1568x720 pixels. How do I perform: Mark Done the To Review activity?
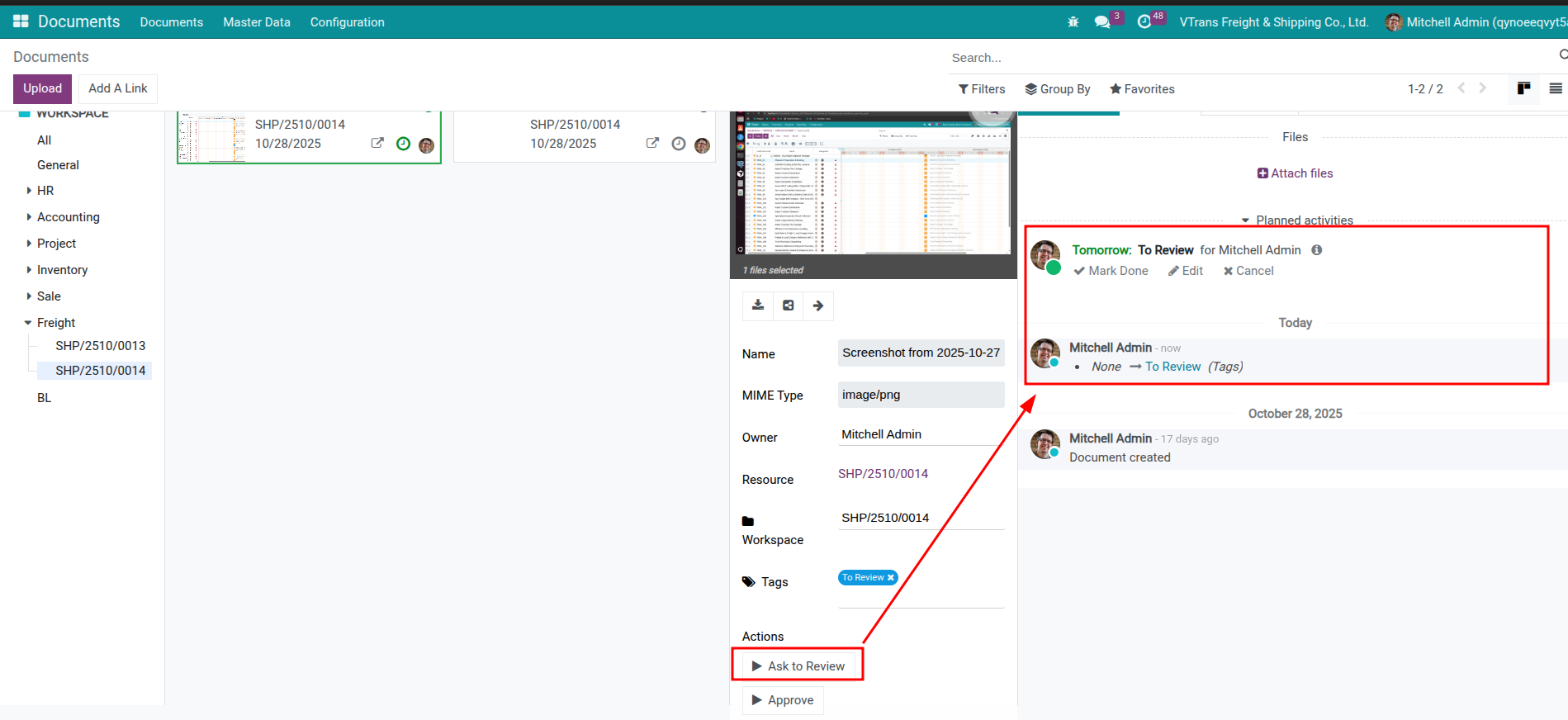[x=1111, y=271]
